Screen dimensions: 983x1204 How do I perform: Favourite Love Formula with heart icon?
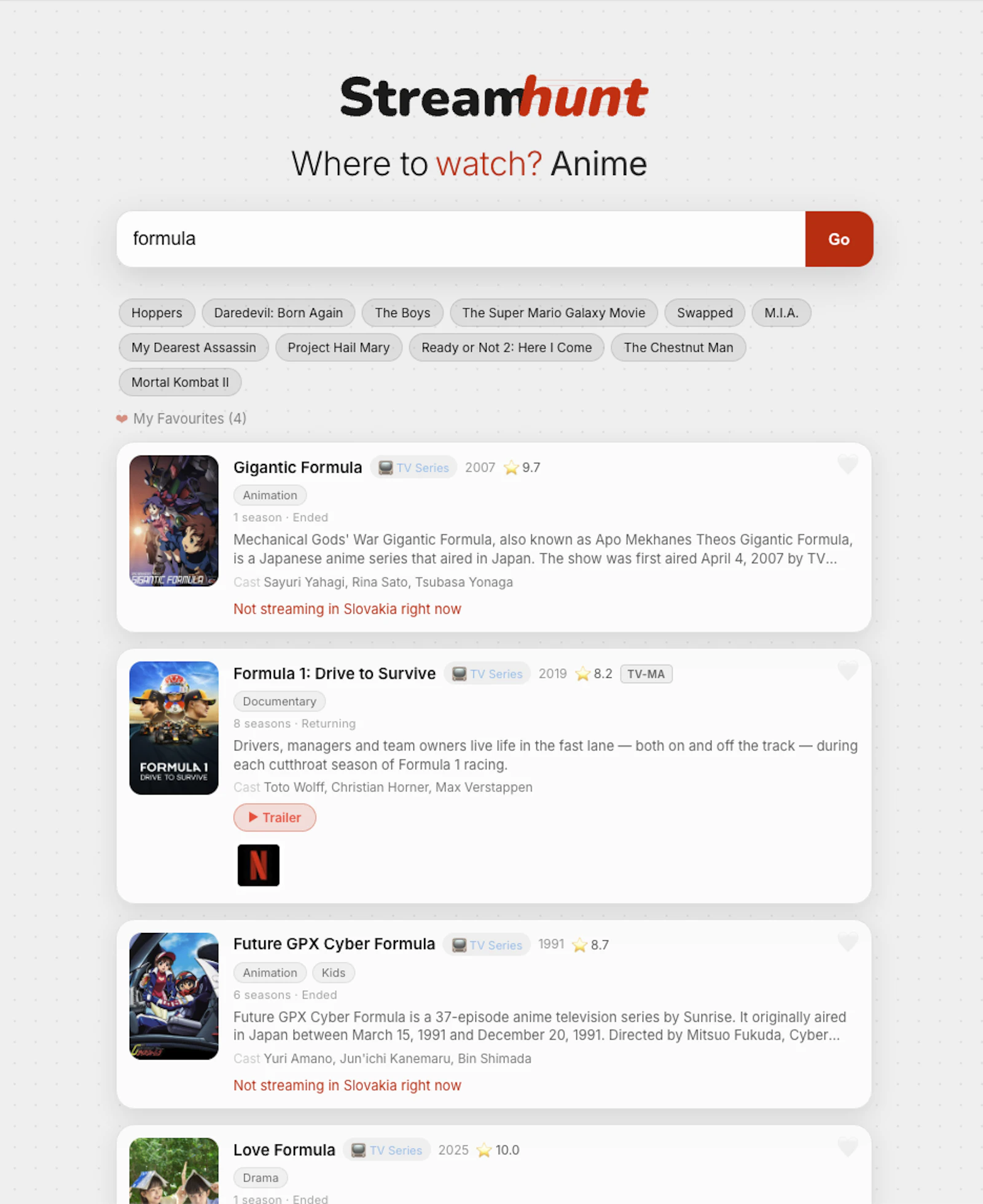[x=848, y=1147]
